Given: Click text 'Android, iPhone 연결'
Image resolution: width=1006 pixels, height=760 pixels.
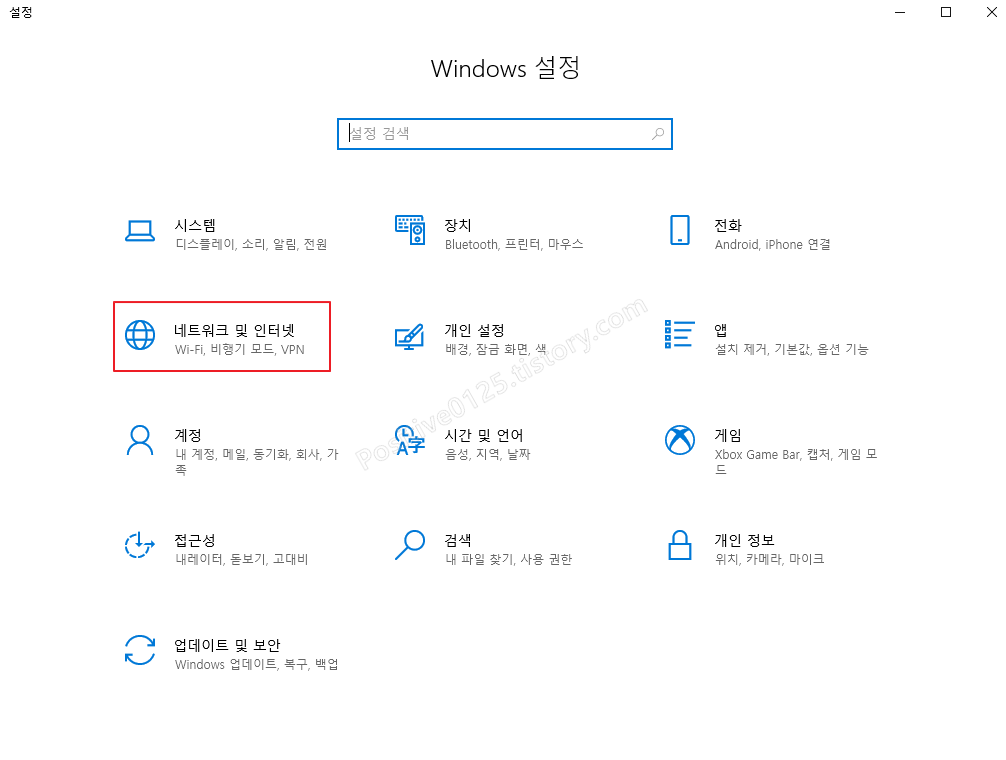Looking at the screenshot, I should 772,244.
